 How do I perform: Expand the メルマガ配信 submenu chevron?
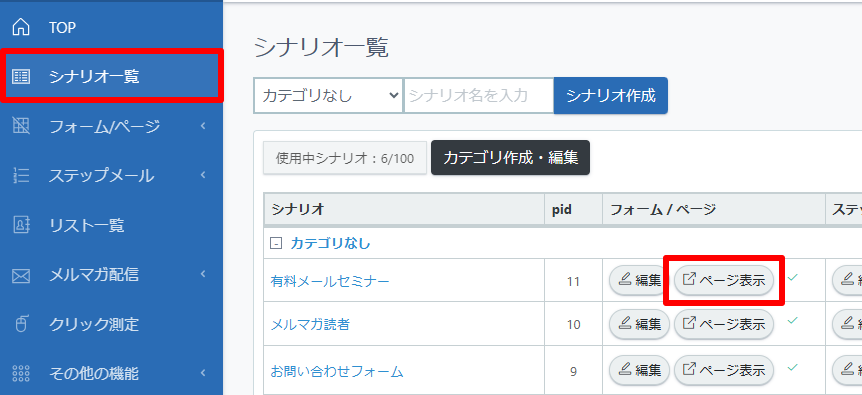(203, 274)
